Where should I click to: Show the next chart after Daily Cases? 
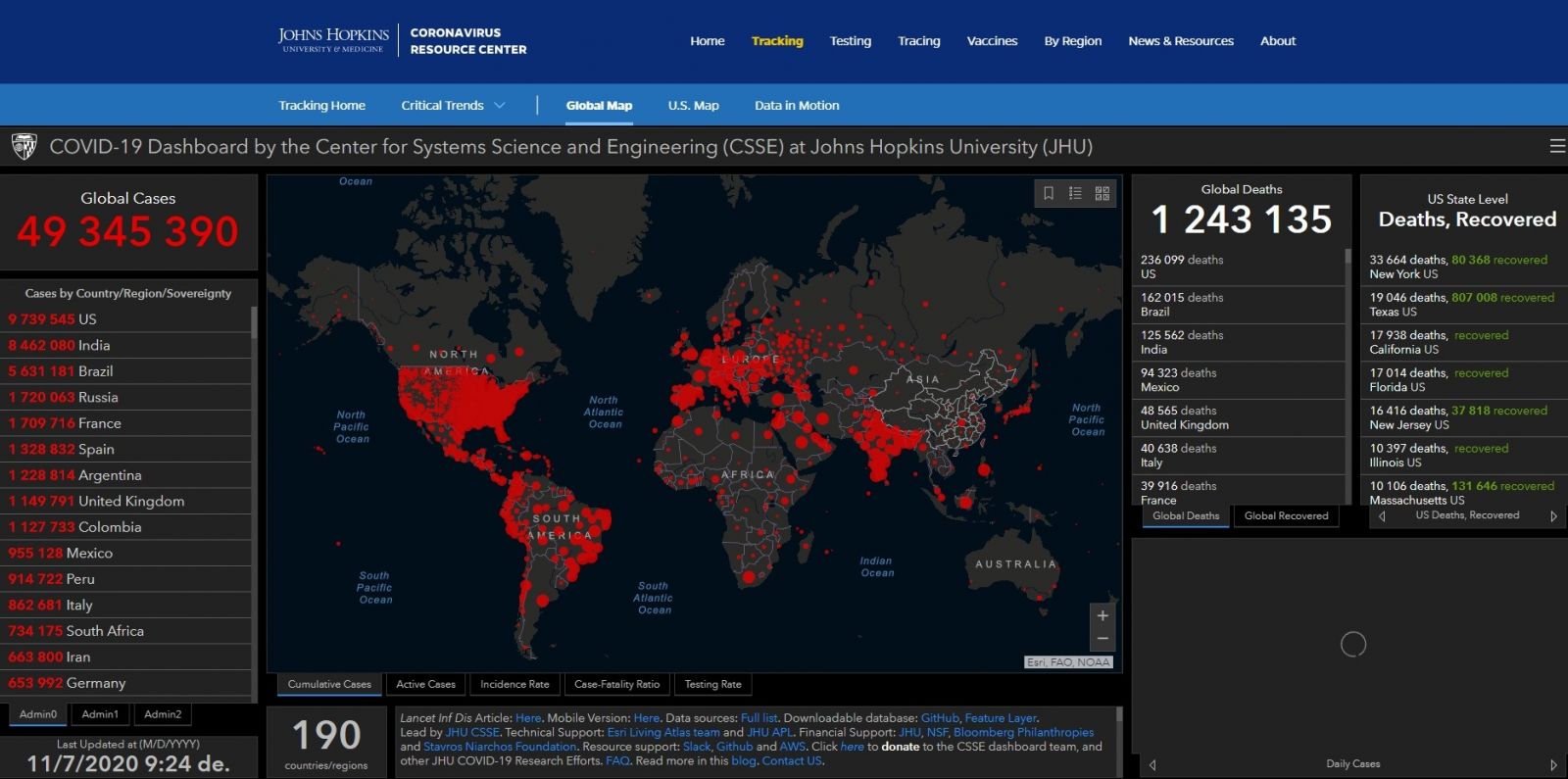pos(1553,764)
